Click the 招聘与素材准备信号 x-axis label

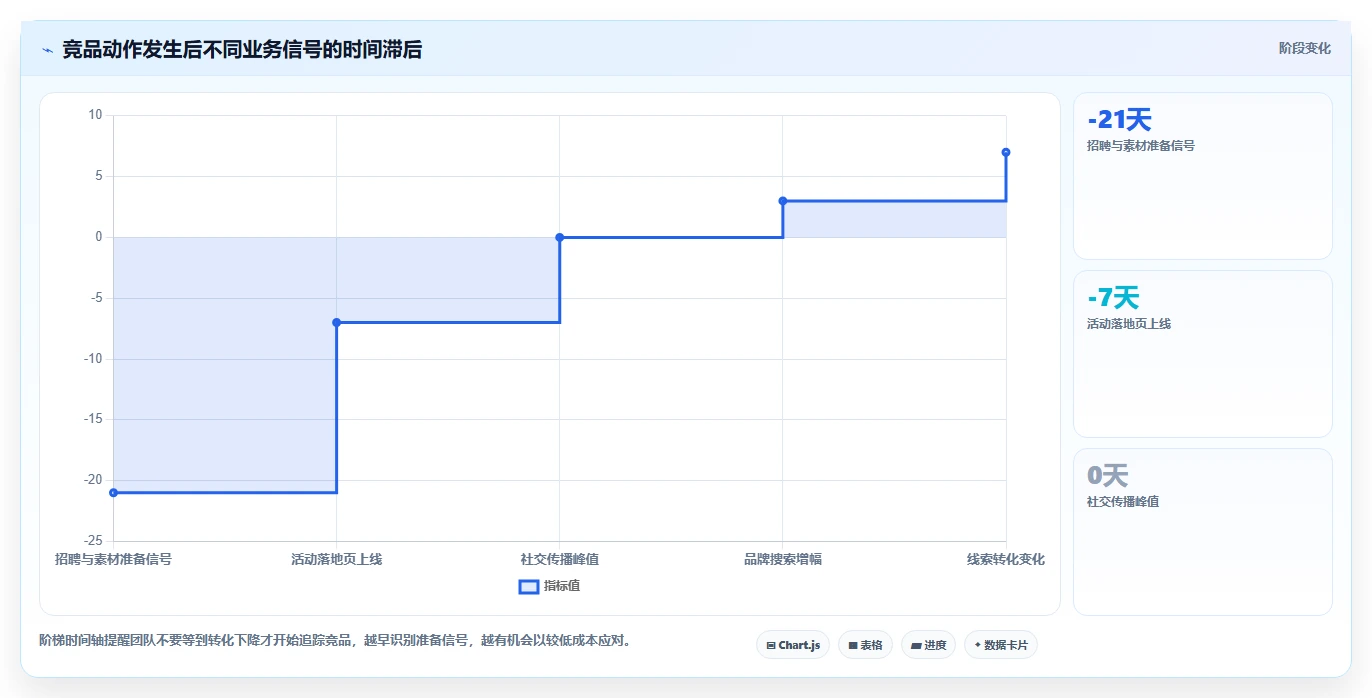click(113, 559)
